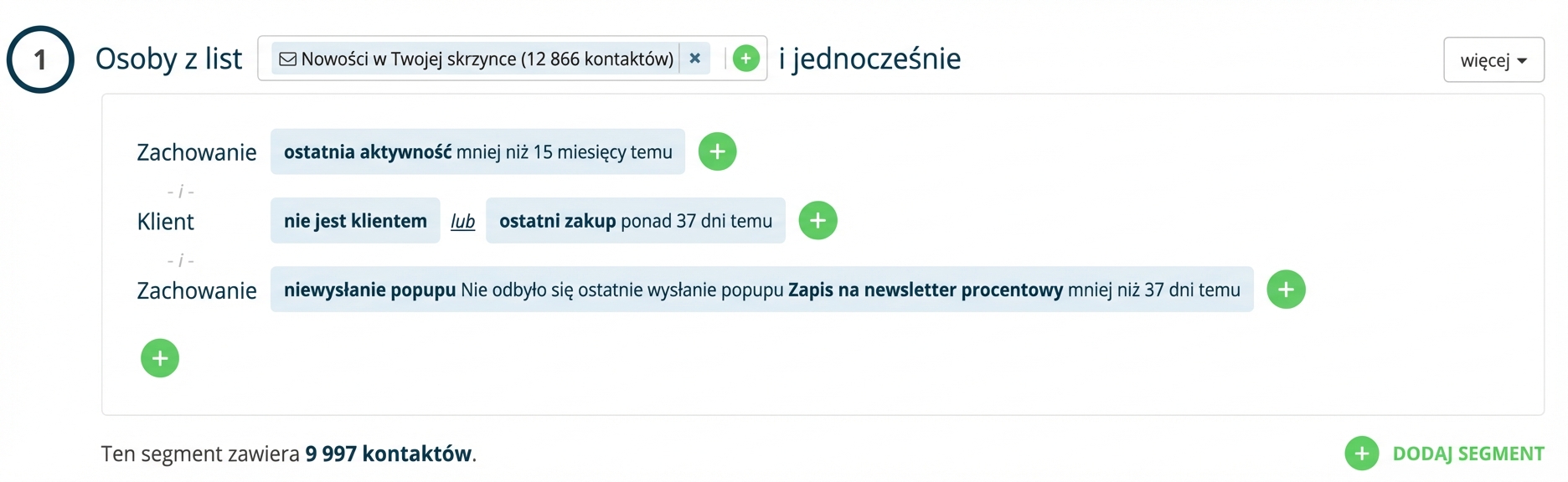Click plus after "ostatni zakup" condition

(818, 221)
